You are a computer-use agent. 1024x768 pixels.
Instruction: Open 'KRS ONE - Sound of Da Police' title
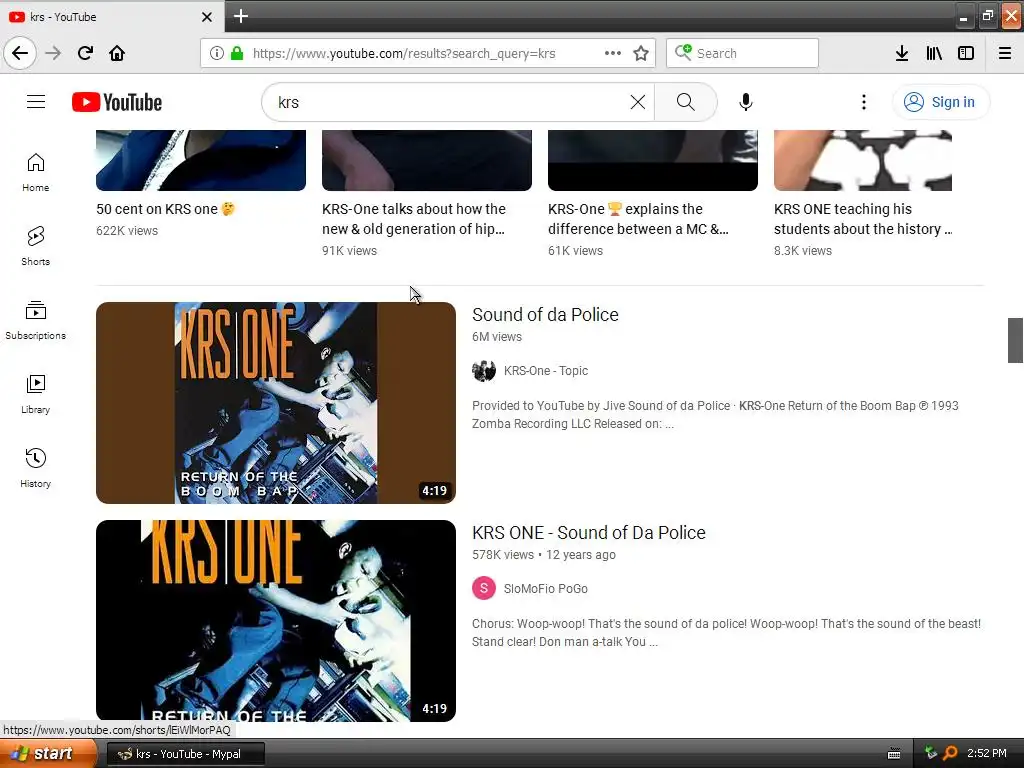(x=589, y=533)
